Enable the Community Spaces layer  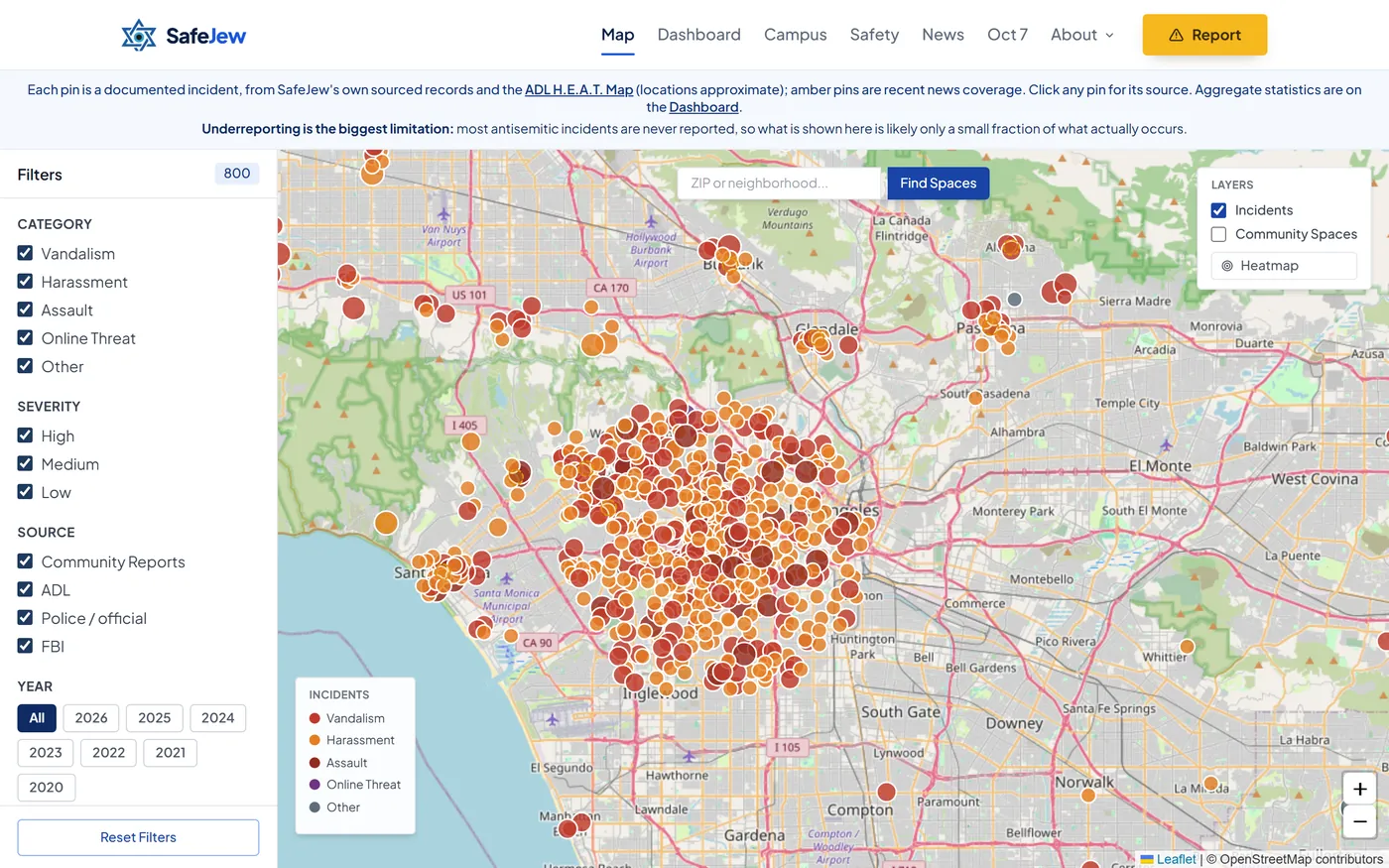pyautogui.click(x=1218, y=234)
